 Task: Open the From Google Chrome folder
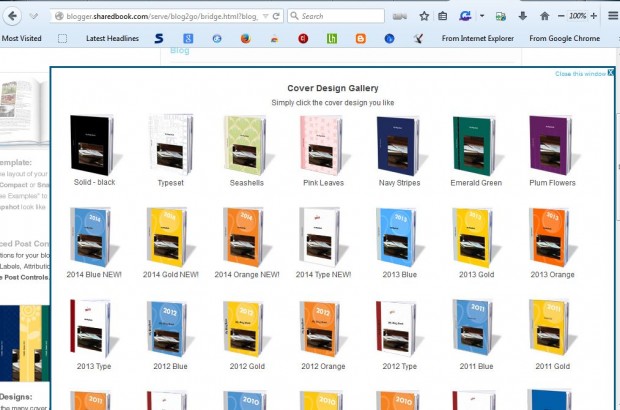(x=564, y=38)
